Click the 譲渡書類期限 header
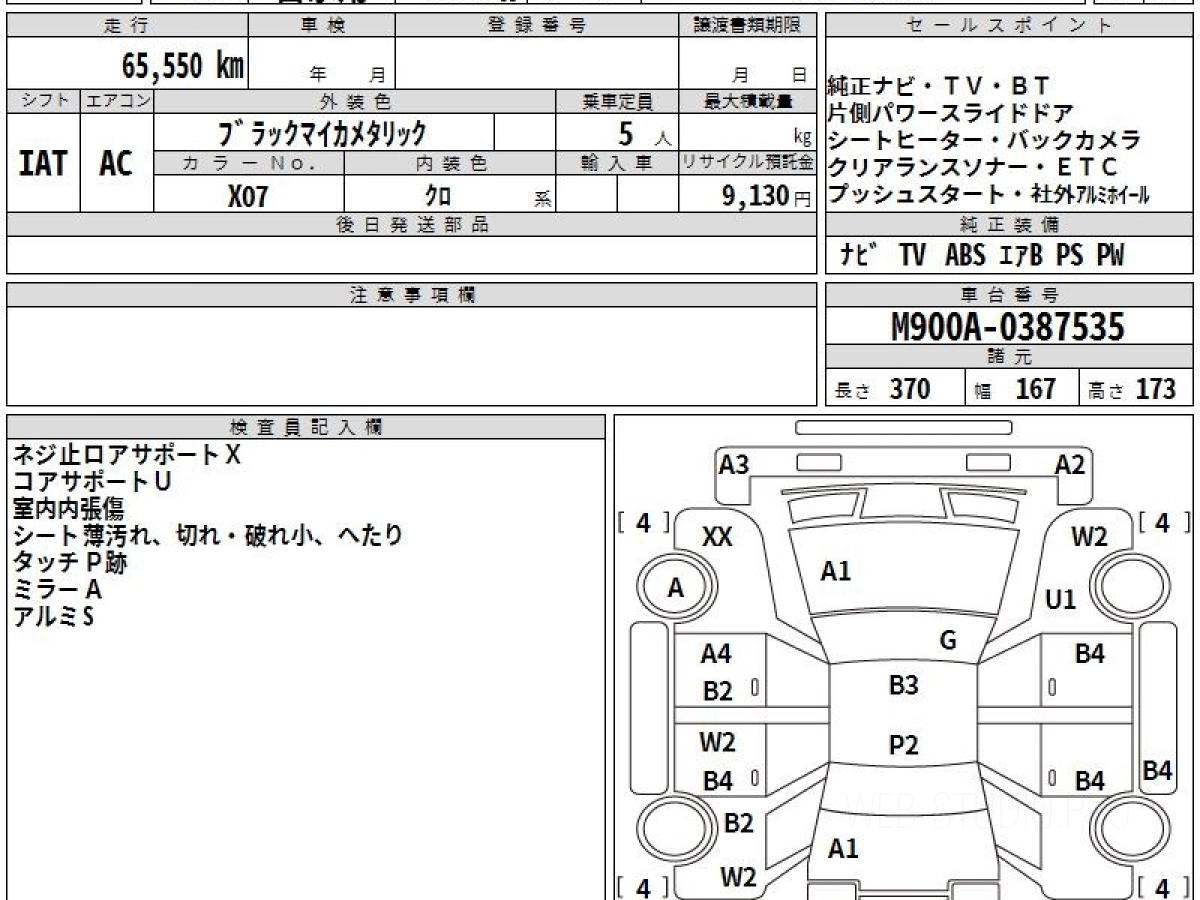The width and height of the screenshot is (1200, 900). click(747, 26)
